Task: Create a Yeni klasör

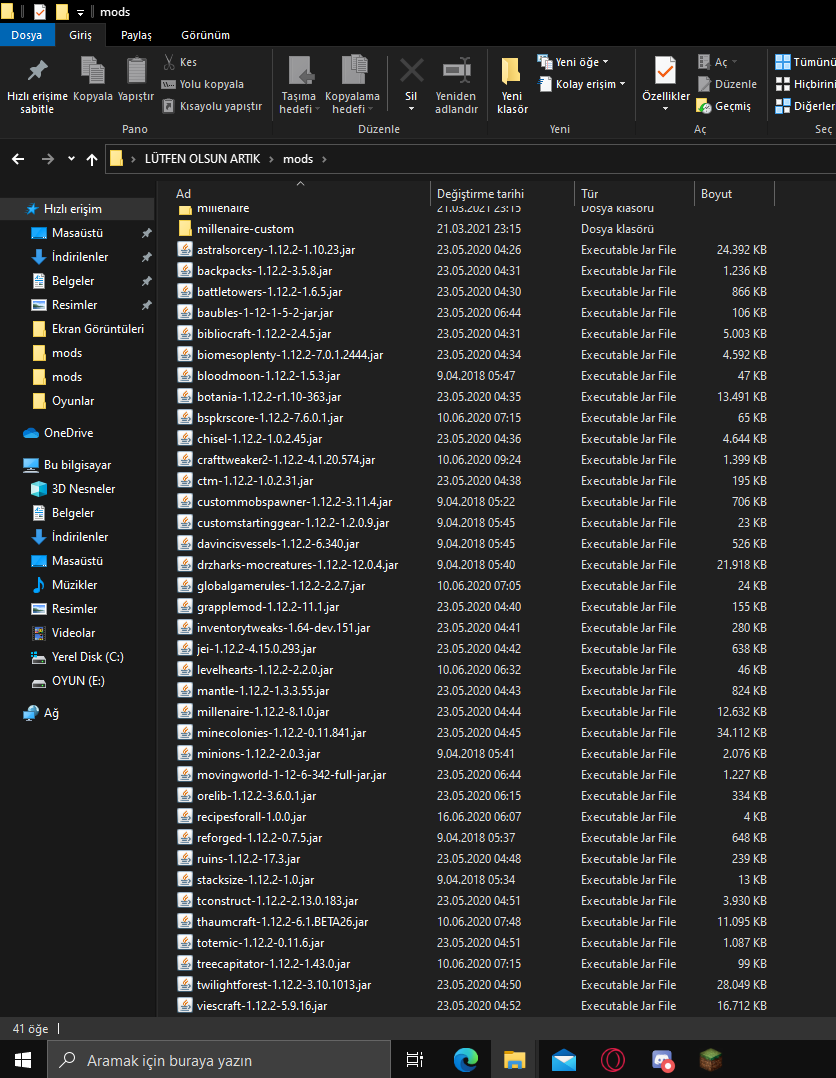Action: coord(512,85)
